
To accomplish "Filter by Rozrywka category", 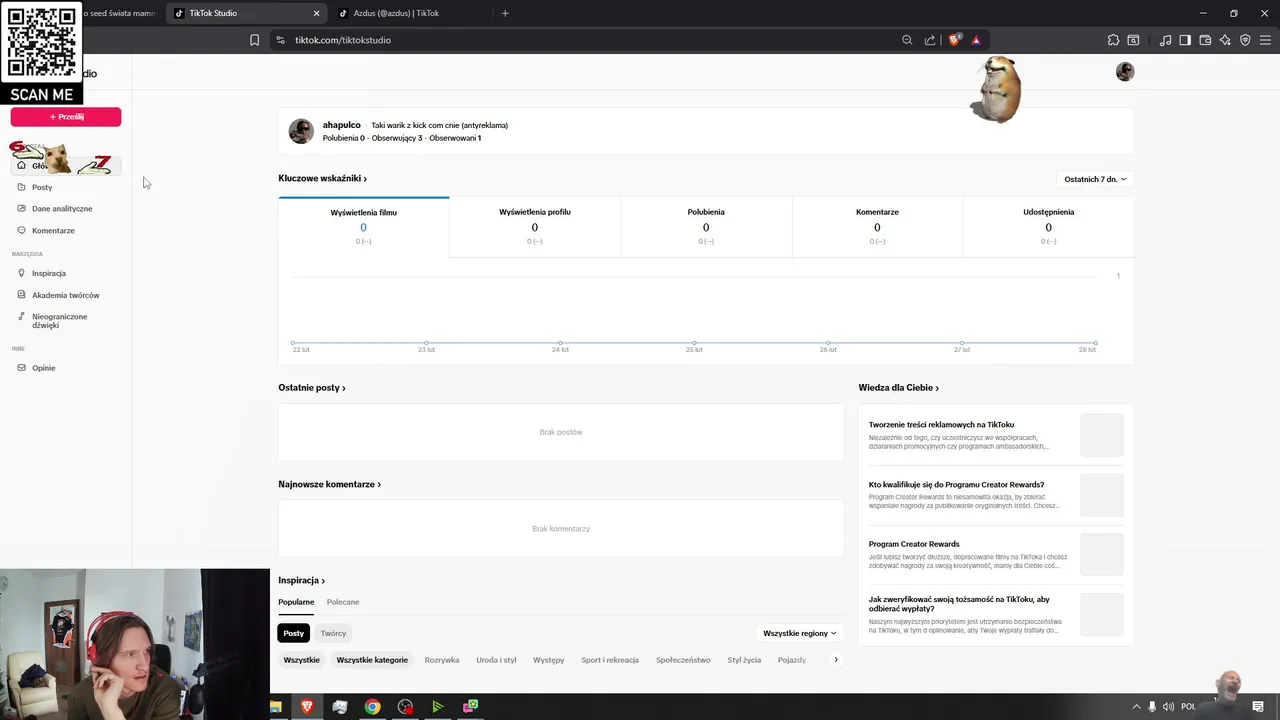I will 442,660.
